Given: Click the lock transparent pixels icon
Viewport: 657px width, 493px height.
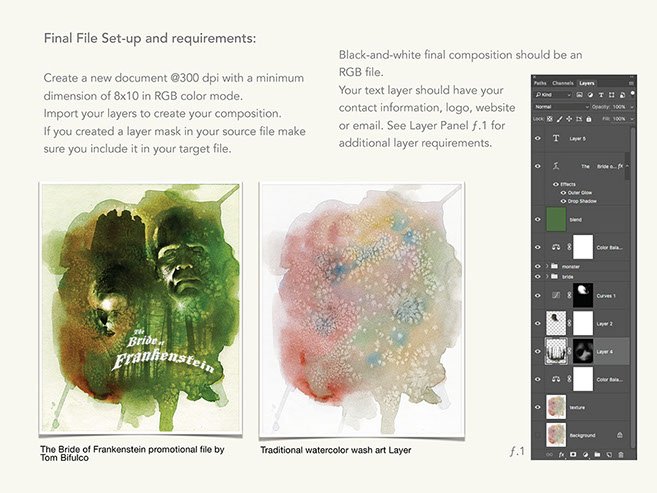Looking at the screenshot, I should 548,118.
